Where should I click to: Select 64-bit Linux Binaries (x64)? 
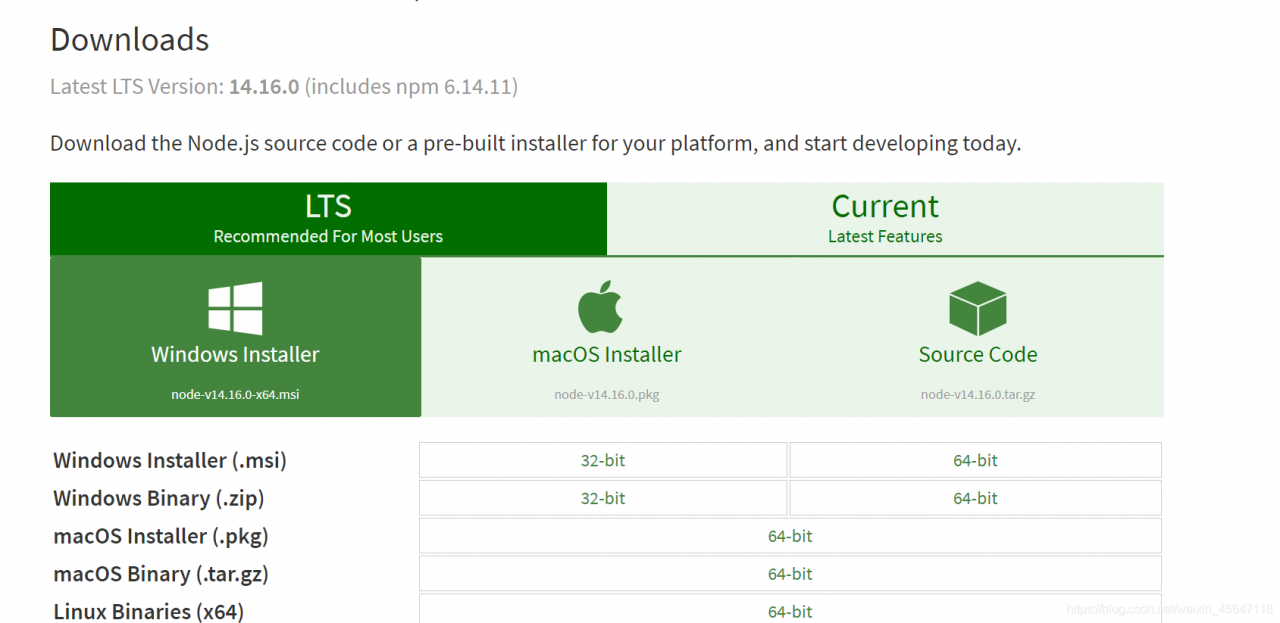pos(790,609)
